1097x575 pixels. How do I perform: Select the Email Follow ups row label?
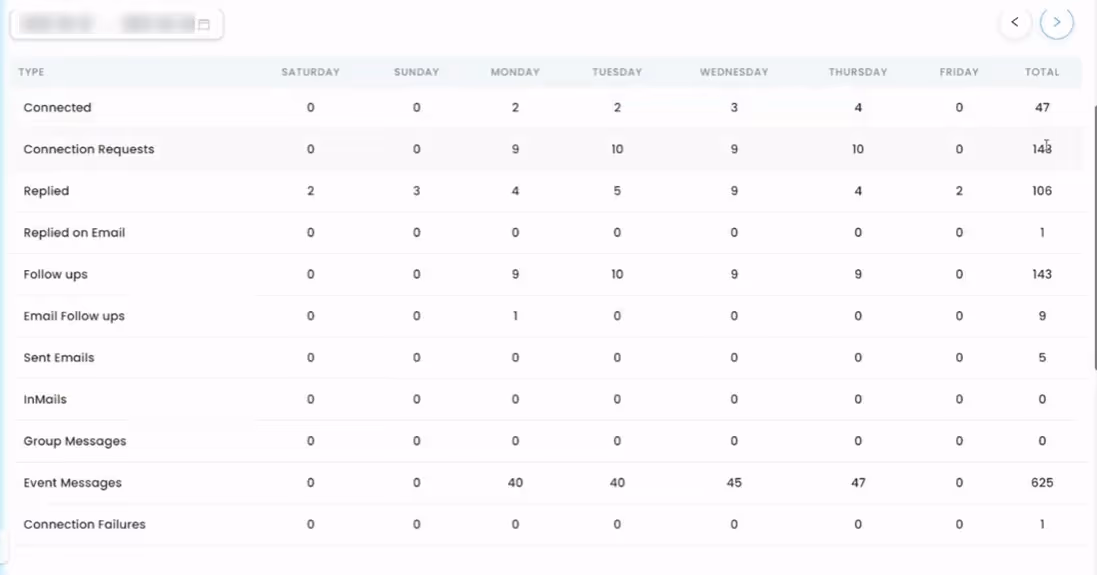click(74, 316)
